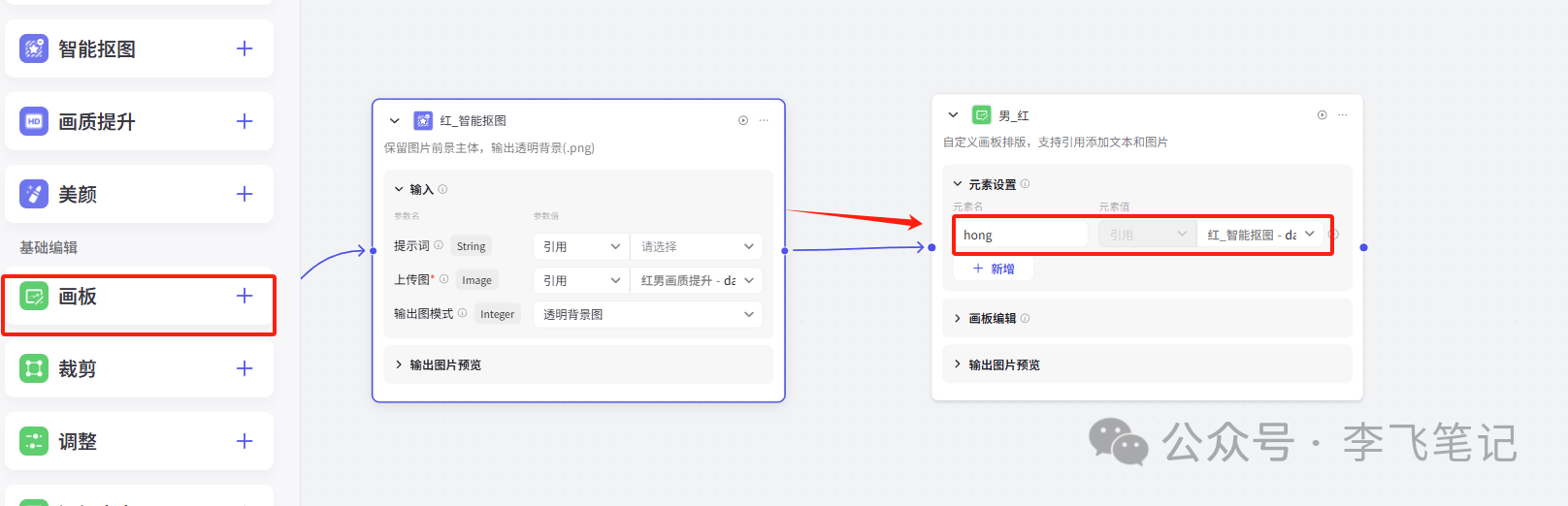This screenshot has width=1568, height=506.
Task: Click the 调整 adjust icon
Action: coord(34,441)
